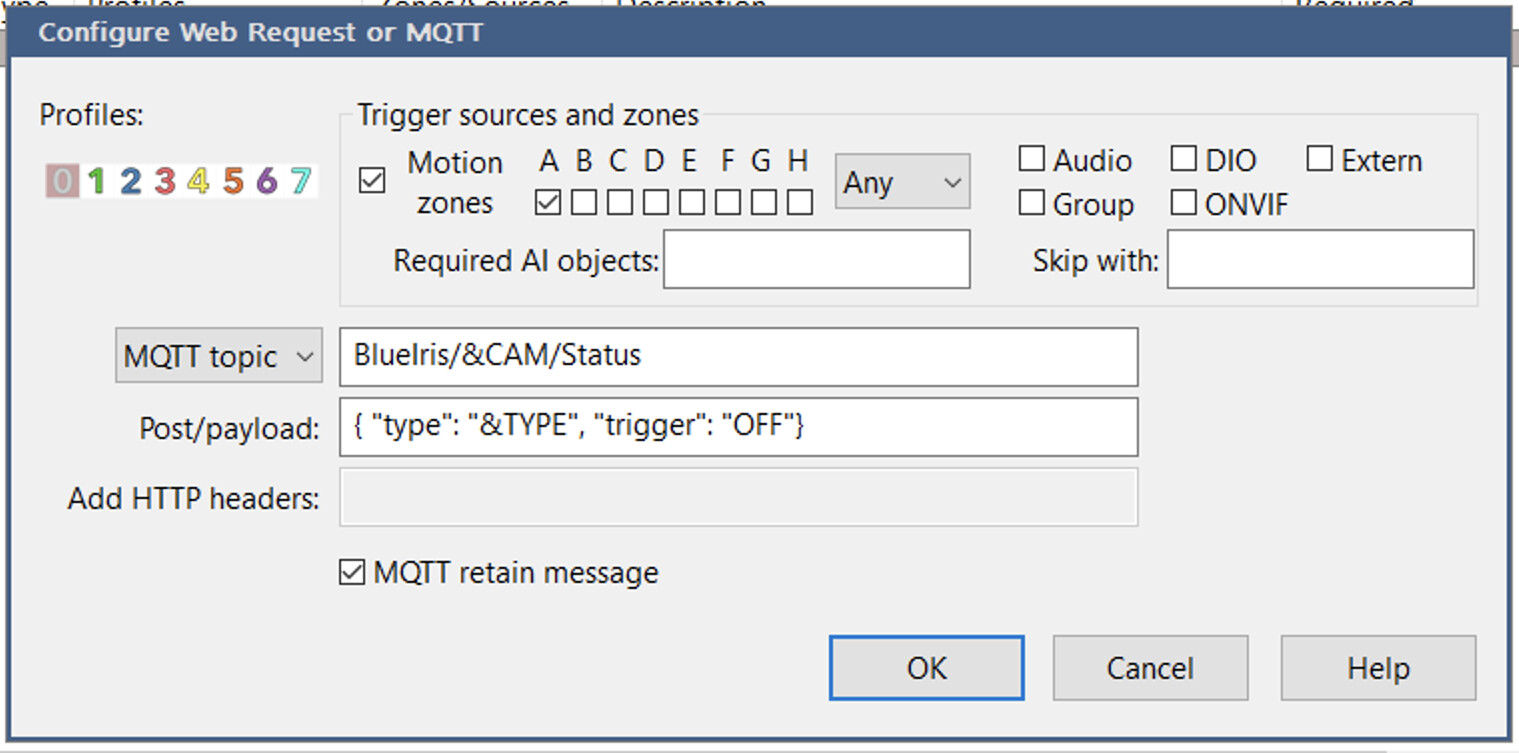
Task: Dismiss the dialog with Cancel
Action: pos(1149,667)
